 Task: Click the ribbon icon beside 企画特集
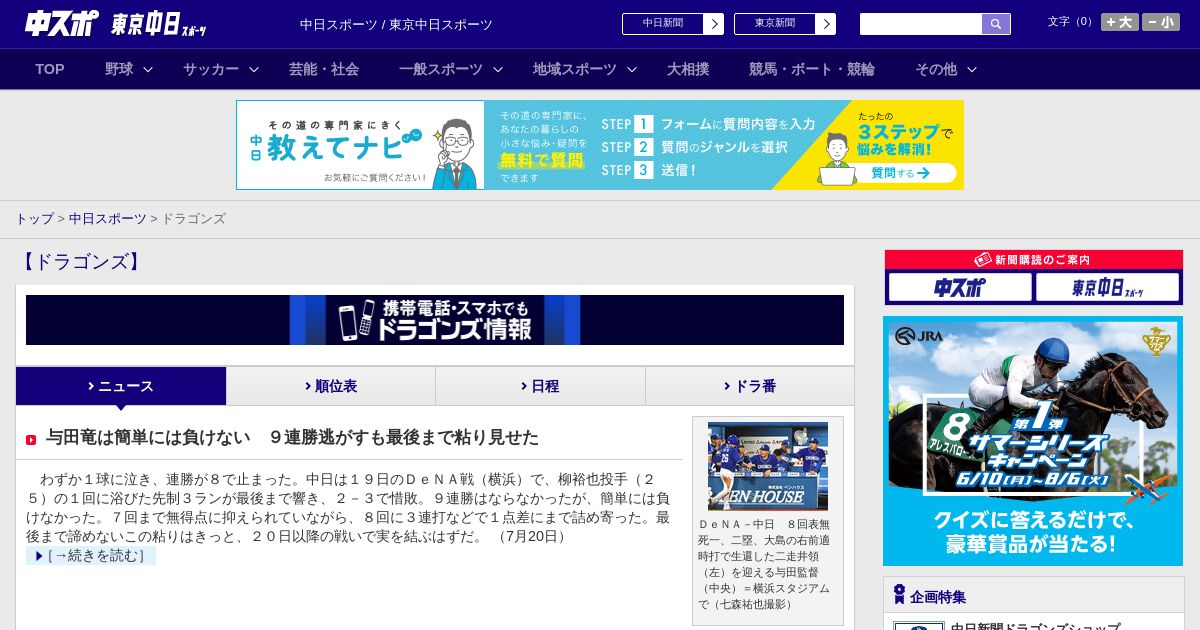point(899,595)
